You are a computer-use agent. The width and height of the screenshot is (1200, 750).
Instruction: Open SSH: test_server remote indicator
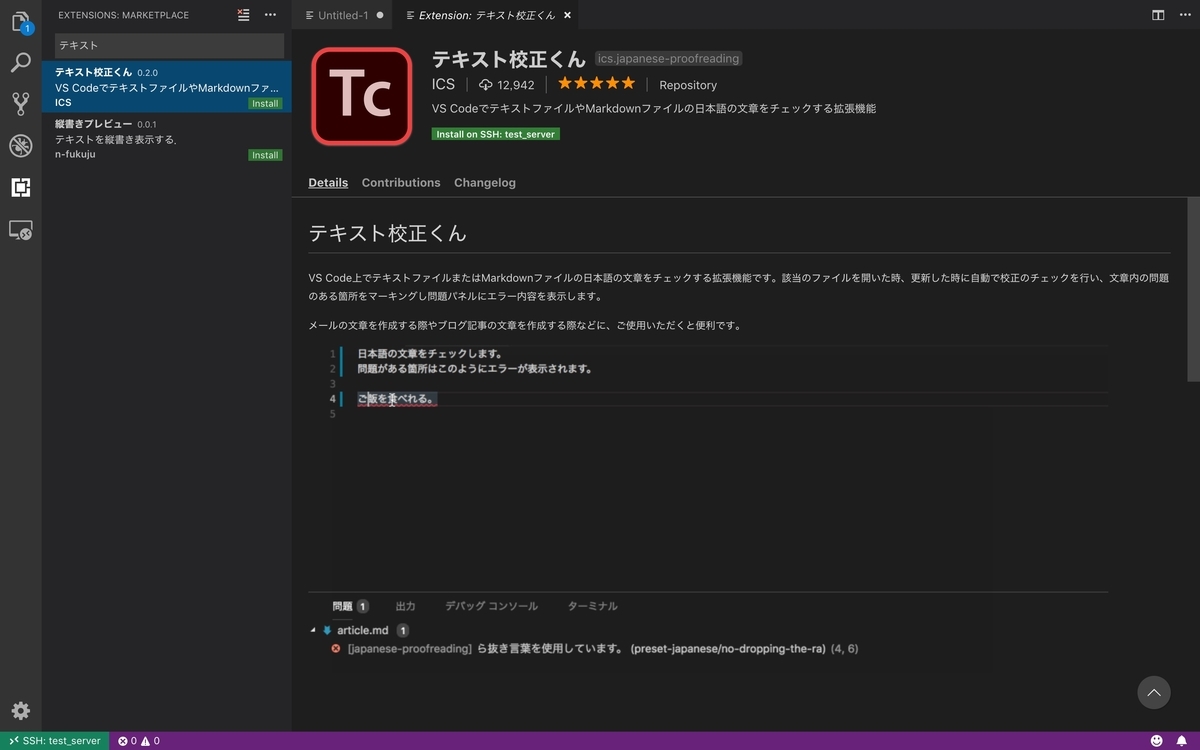pos(55,741)
